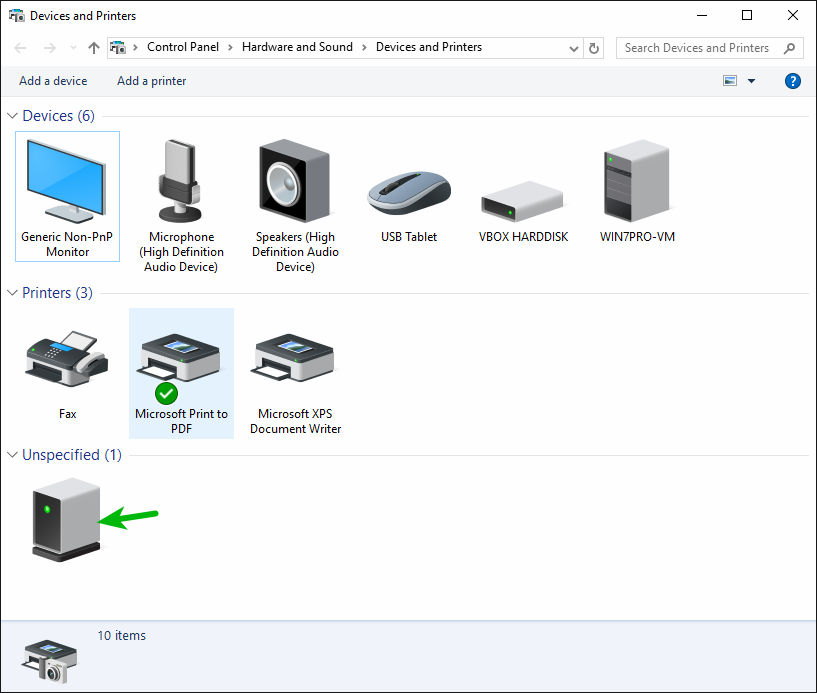Click the Devices (6) group heading
This screenshot has width=817, height=693.
(58, 116)
